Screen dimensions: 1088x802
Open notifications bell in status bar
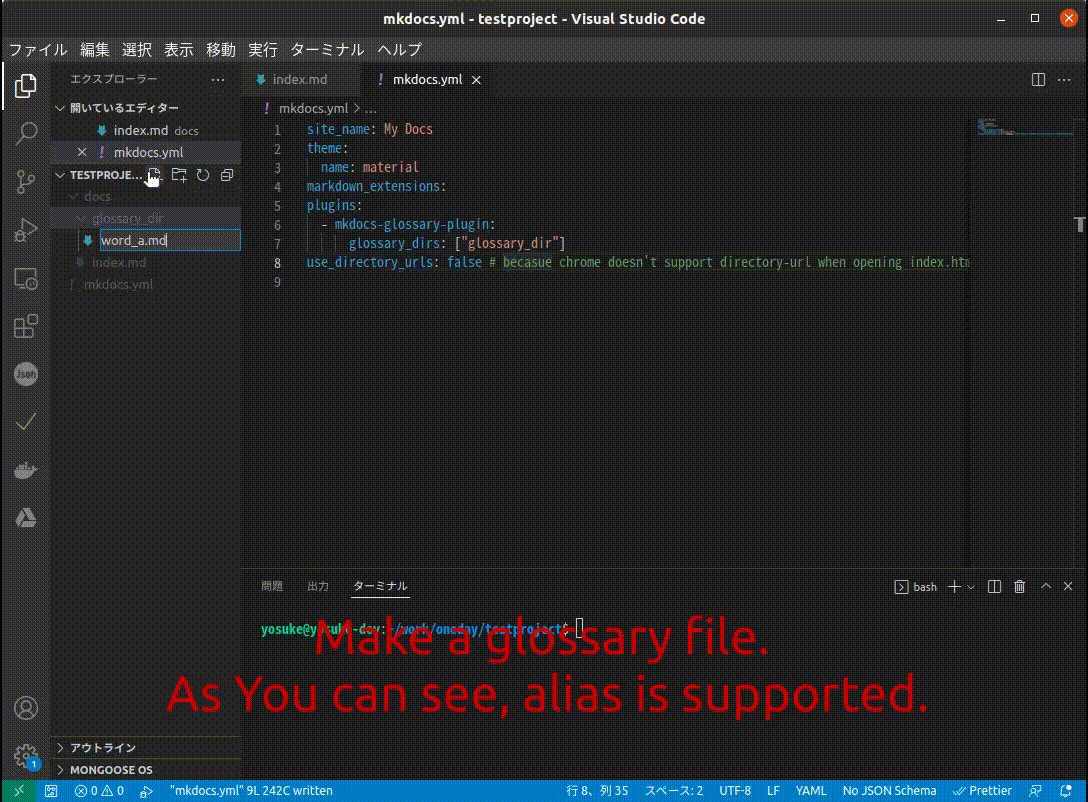[1066, 791]
